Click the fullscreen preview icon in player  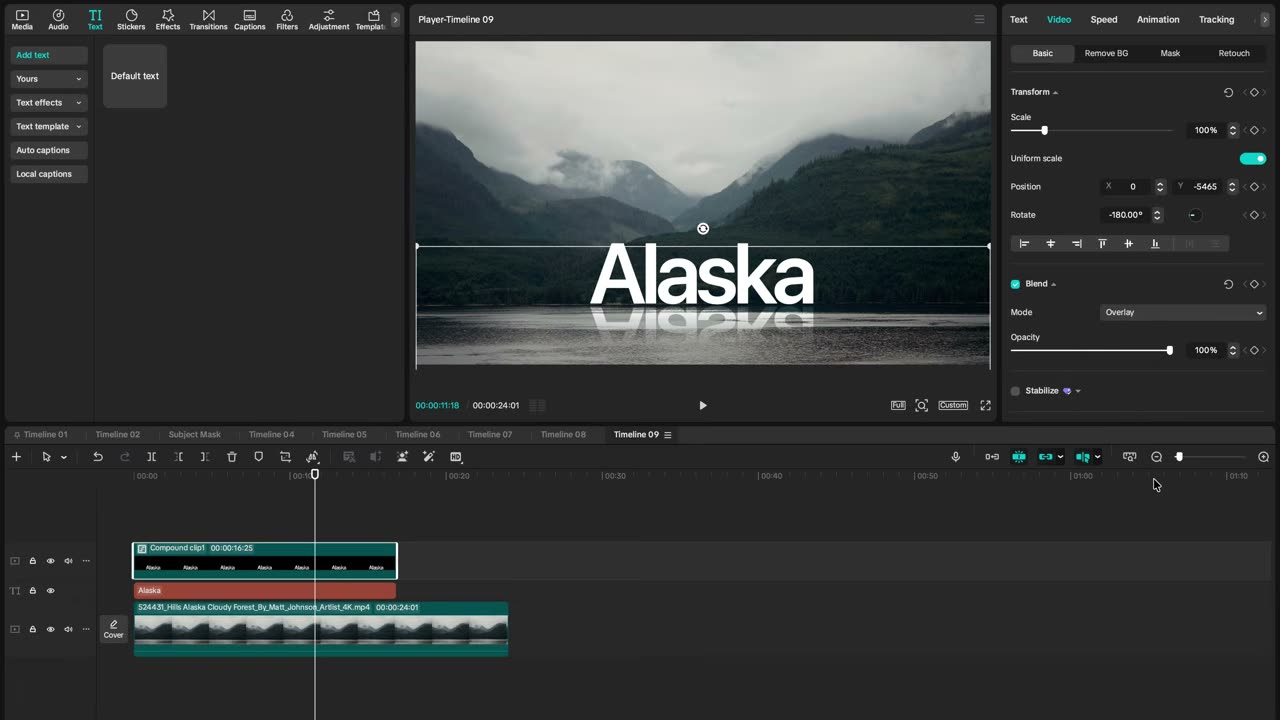985,405
